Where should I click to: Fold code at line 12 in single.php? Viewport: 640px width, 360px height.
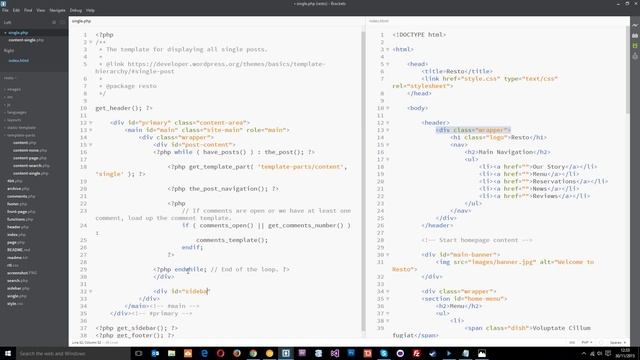(91, 123)
